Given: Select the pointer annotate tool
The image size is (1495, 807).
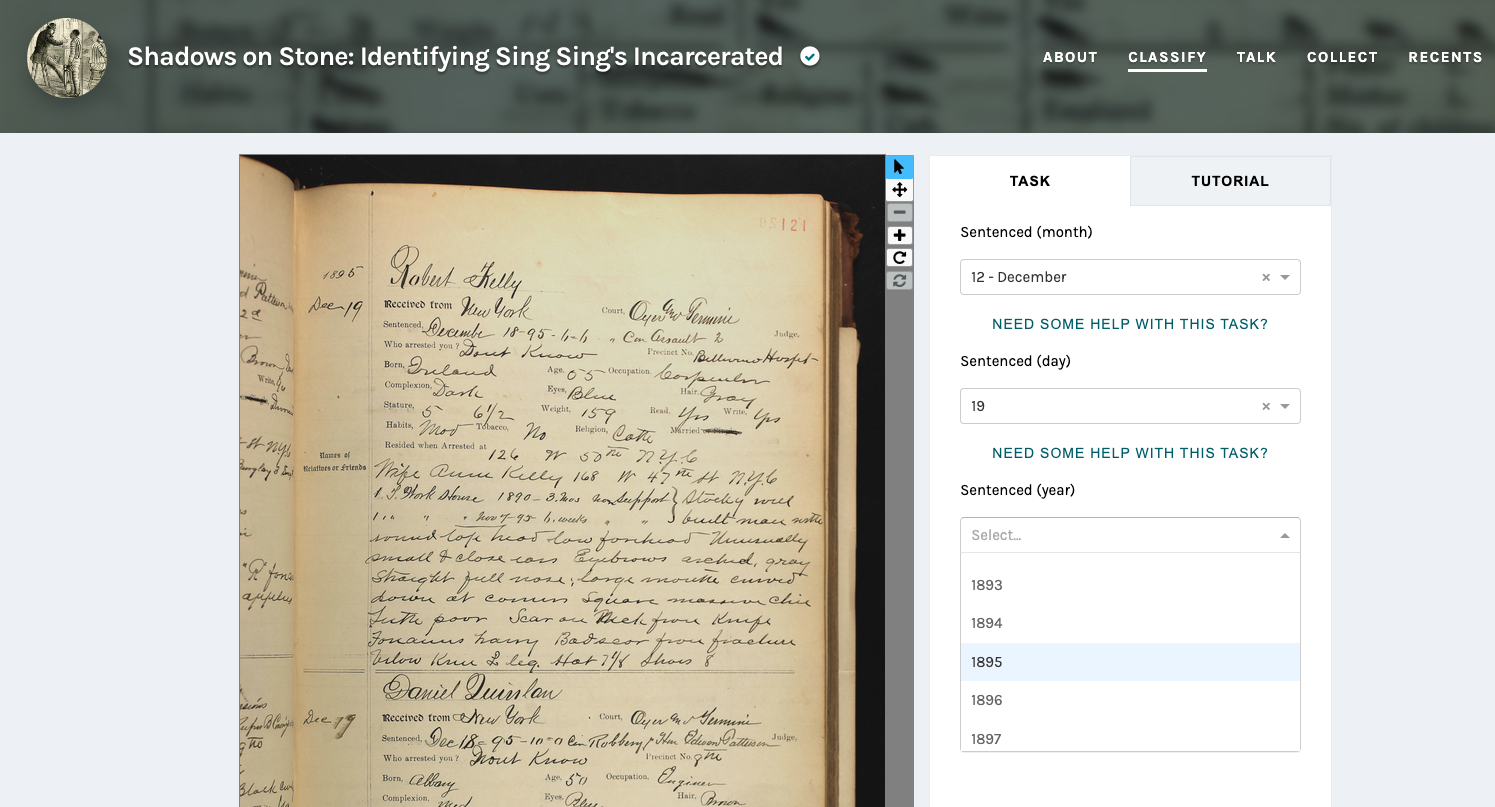Looking at the screenshot, I should click(899, 167).
